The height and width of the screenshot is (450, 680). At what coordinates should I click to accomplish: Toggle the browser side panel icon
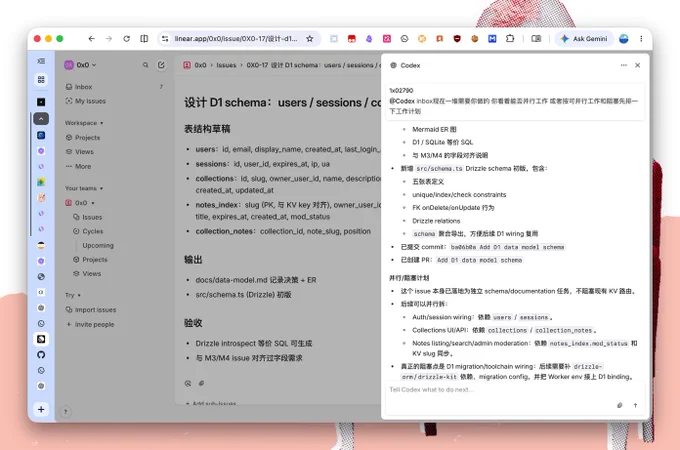[144, 39]
